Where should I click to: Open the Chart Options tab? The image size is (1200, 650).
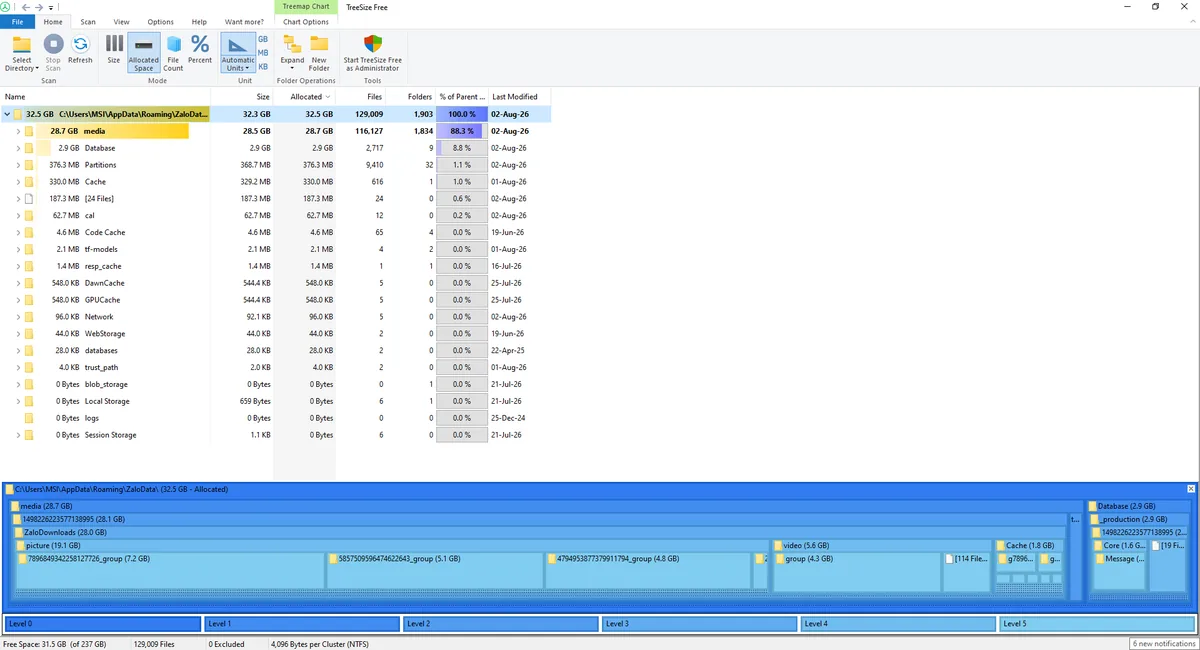[306, 21]
